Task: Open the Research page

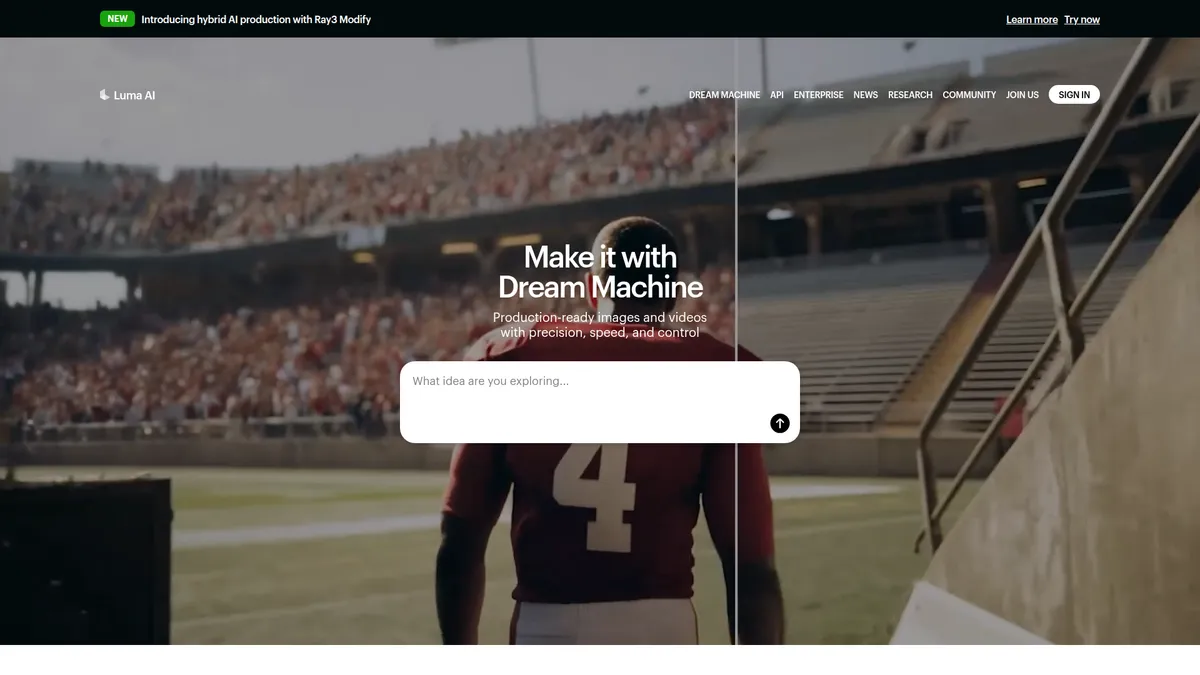Action: click(x=910, y=95)
